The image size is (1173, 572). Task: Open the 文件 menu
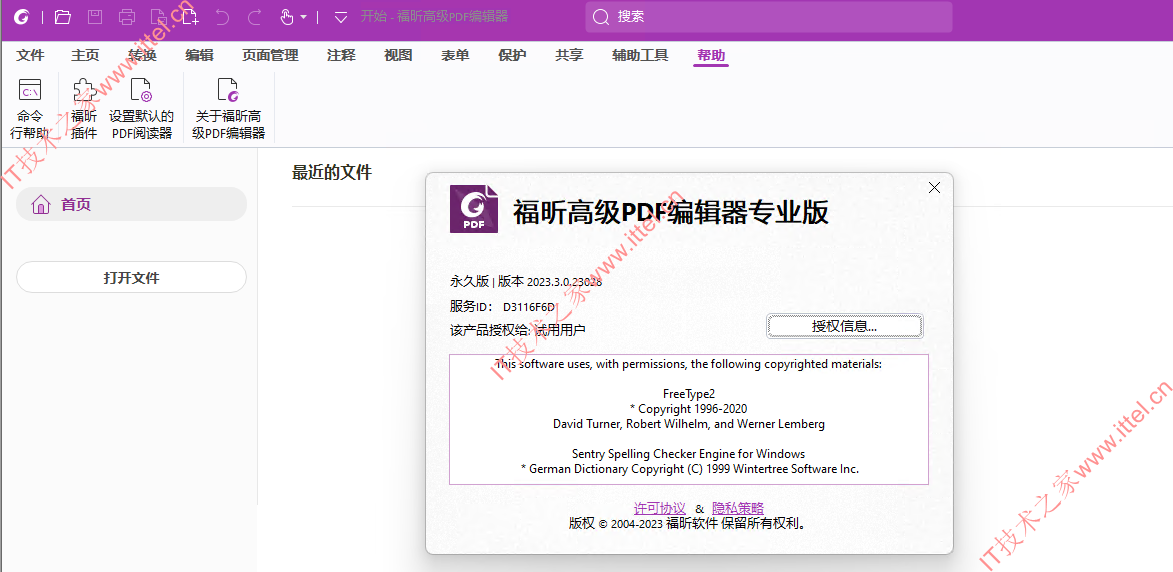click(31, 55)
